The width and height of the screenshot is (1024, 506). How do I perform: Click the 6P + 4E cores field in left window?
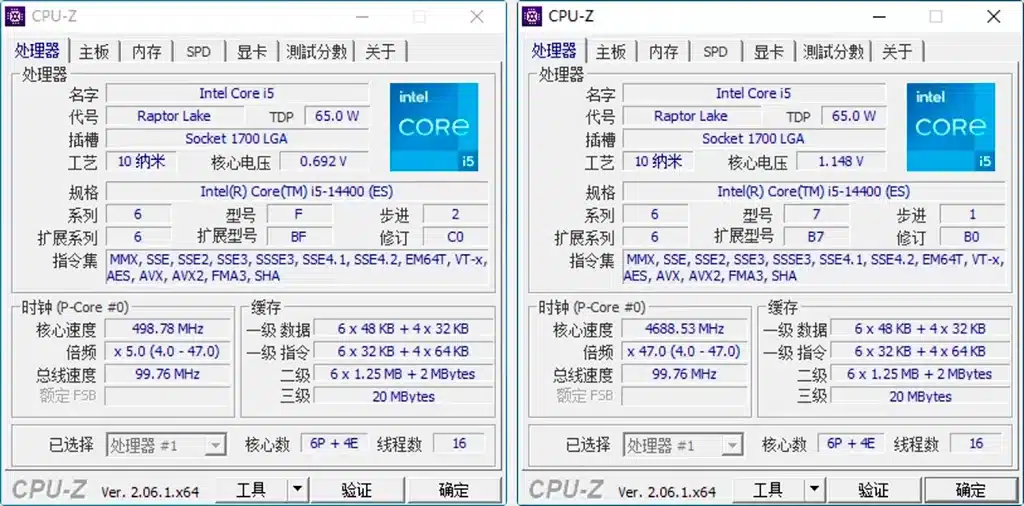tap(334, 444)
